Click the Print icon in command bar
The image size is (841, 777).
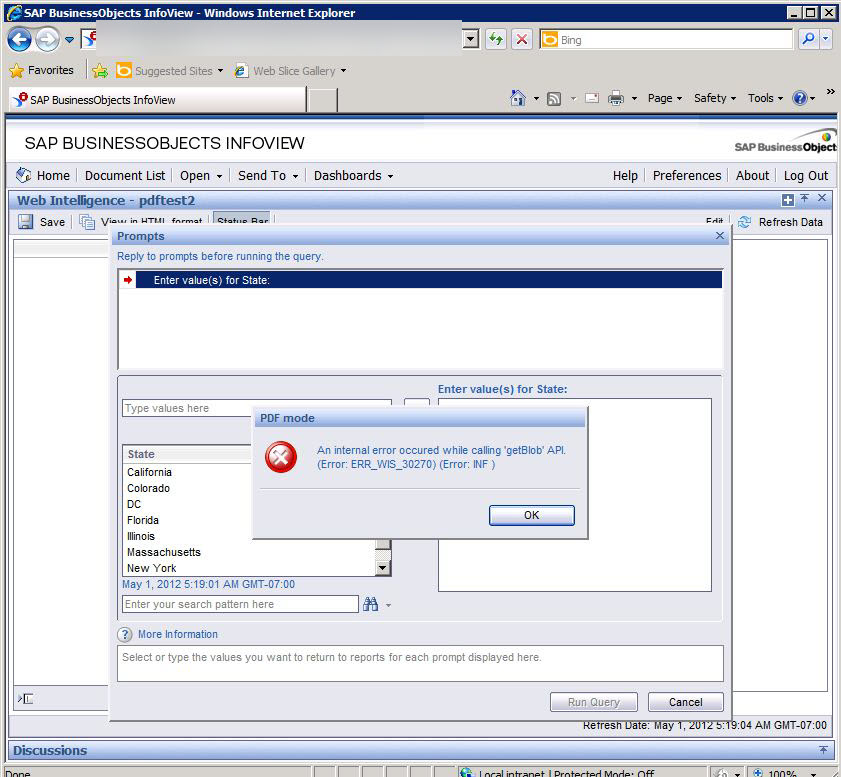pos(616,98)
